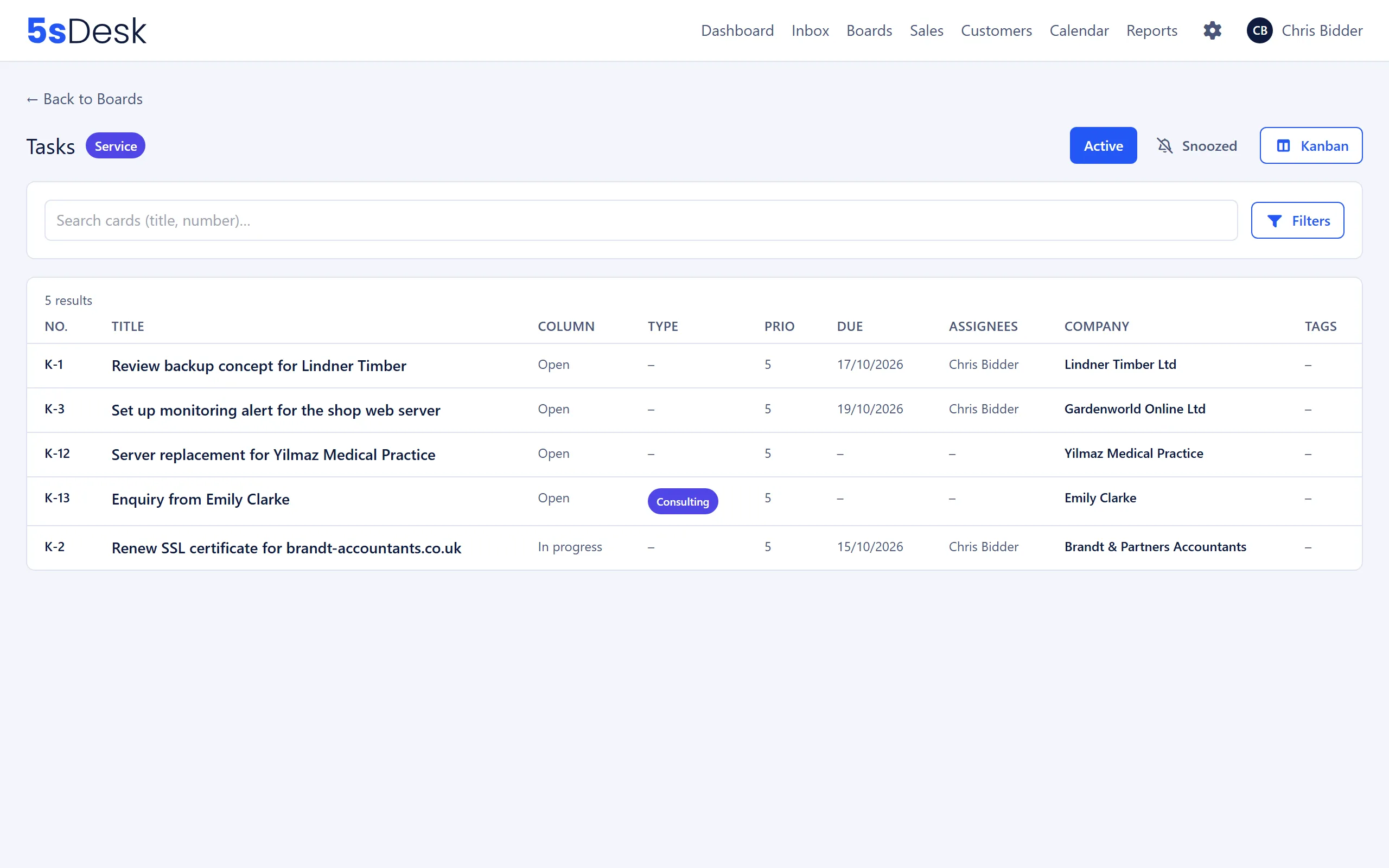This screenshot has width=1389, height=868.
Task: Open the settings gear icon
Action: 1212,30
